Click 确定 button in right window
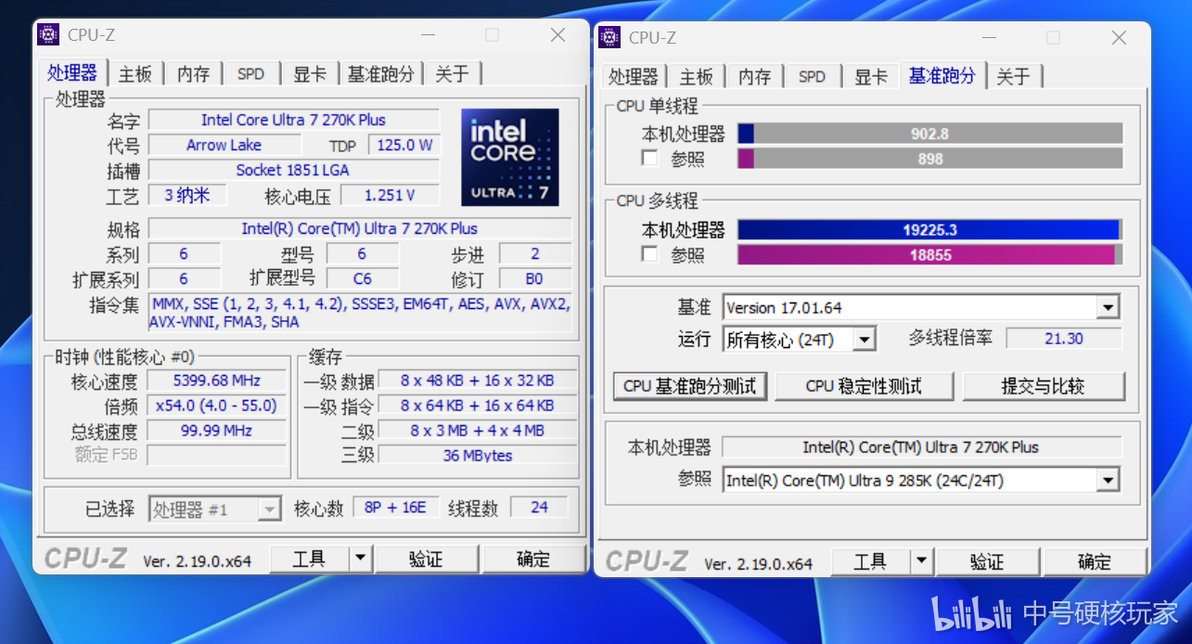 click(x=1094, y=562)
